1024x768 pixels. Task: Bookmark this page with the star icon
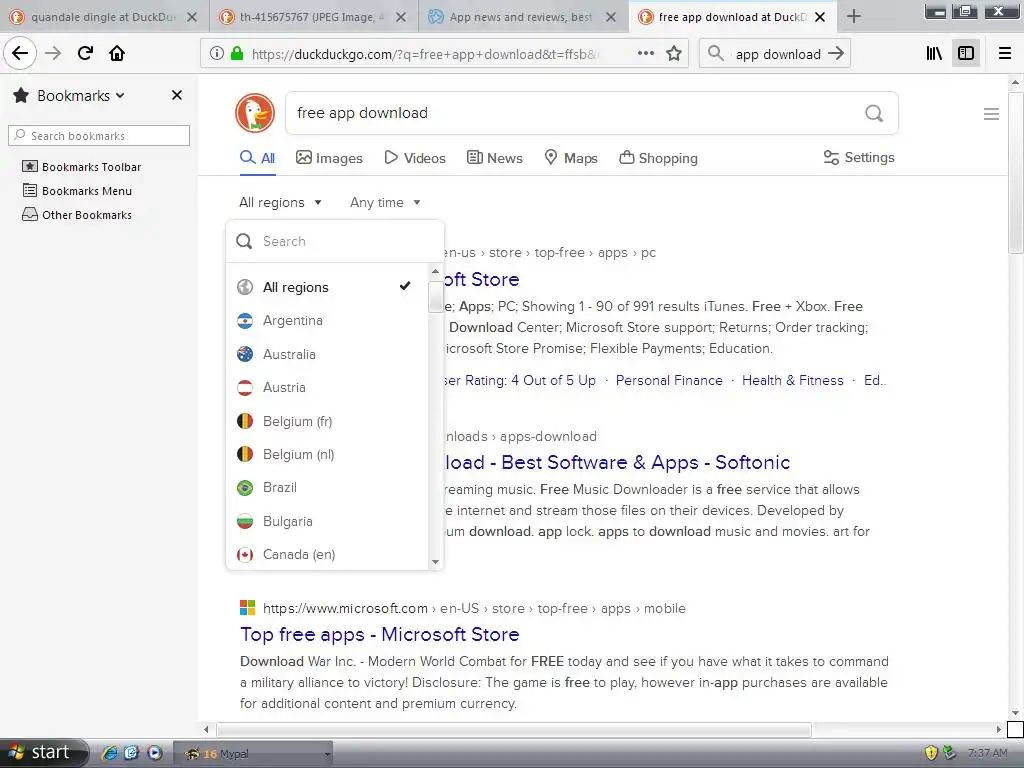tap(674, 54)
